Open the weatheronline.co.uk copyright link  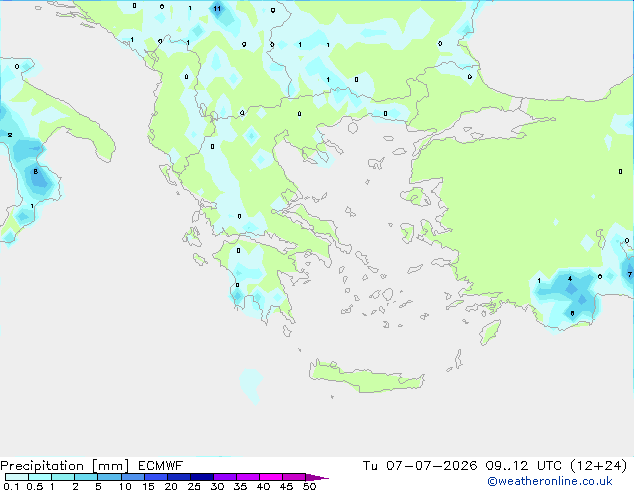point(550,481)
